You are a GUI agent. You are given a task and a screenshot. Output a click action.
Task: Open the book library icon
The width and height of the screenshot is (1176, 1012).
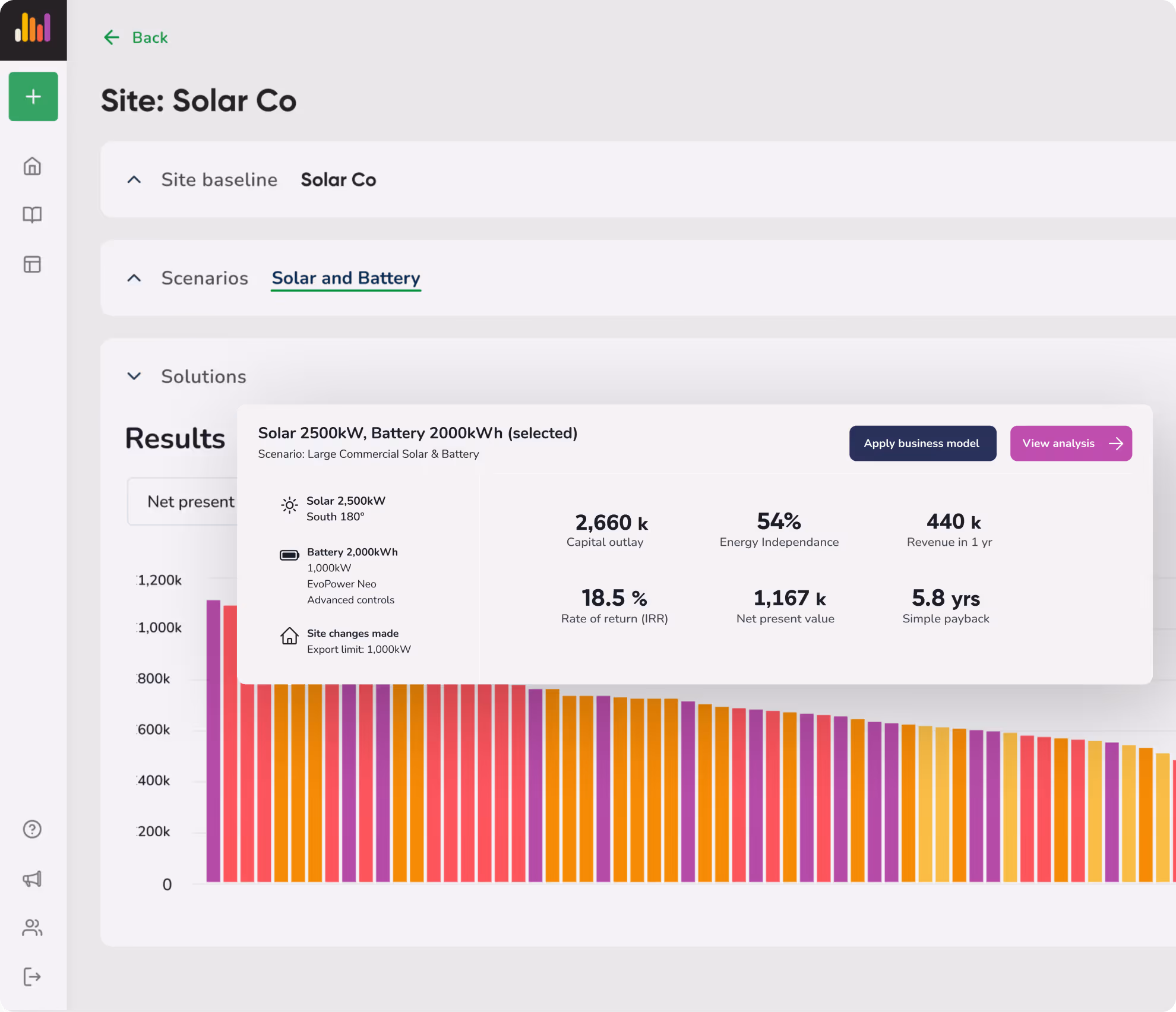pos(32,214)
